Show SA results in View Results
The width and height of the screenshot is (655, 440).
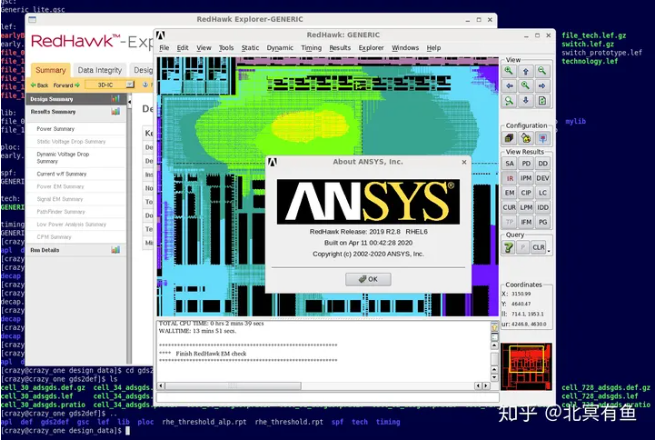pyautogui.click(x=509, y=164)
